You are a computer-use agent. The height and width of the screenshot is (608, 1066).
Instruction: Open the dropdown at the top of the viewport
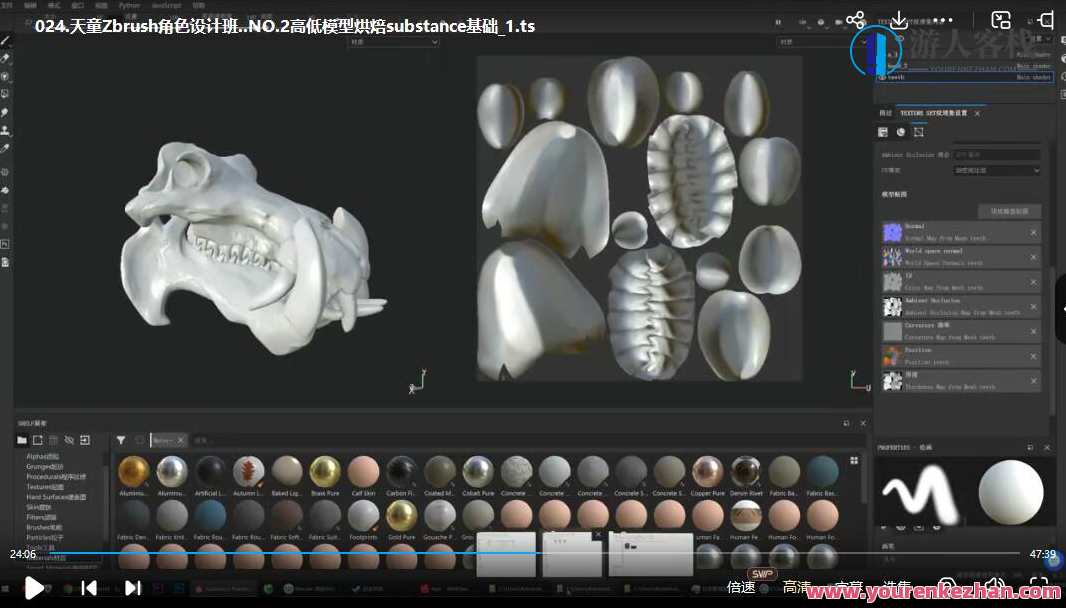(393, 41)
